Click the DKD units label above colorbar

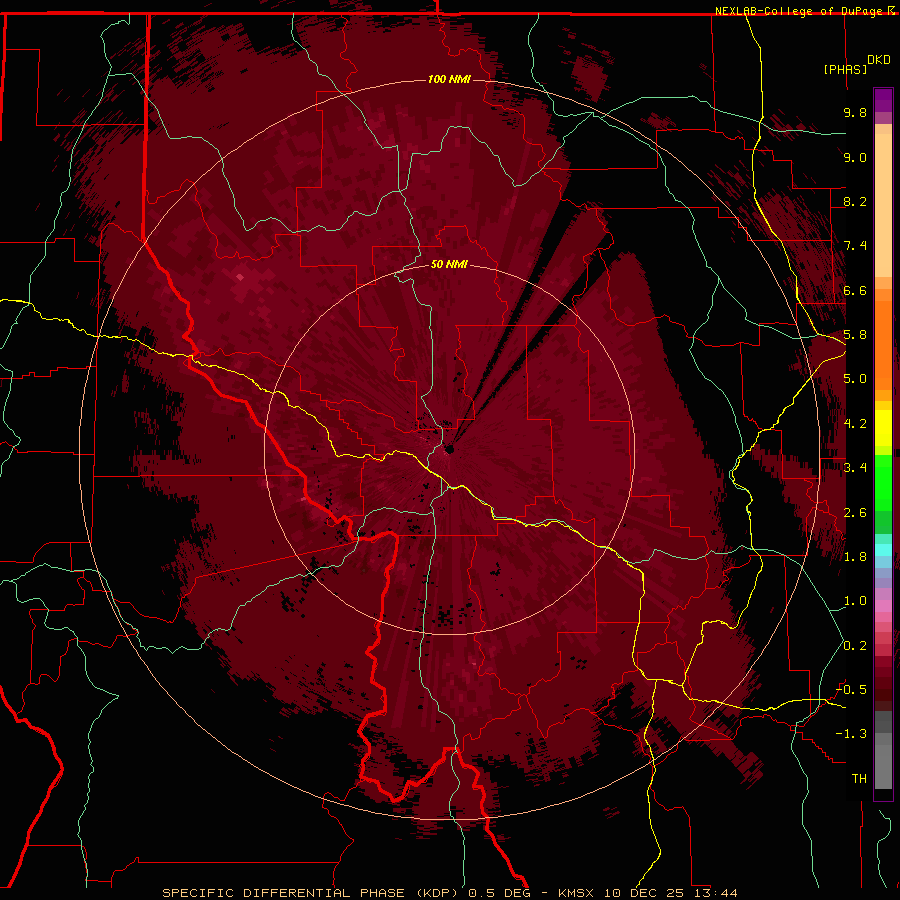click(x=879, y=60)
